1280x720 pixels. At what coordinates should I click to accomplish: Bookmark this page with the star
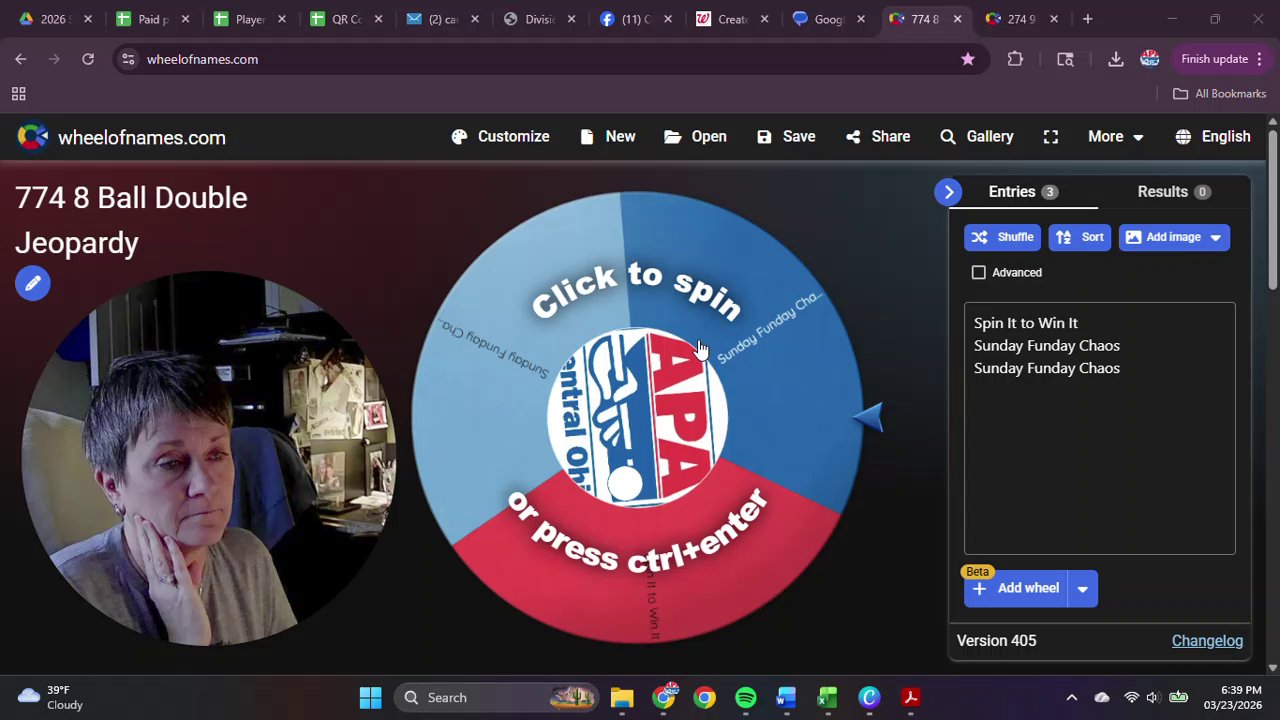(967, 59)
